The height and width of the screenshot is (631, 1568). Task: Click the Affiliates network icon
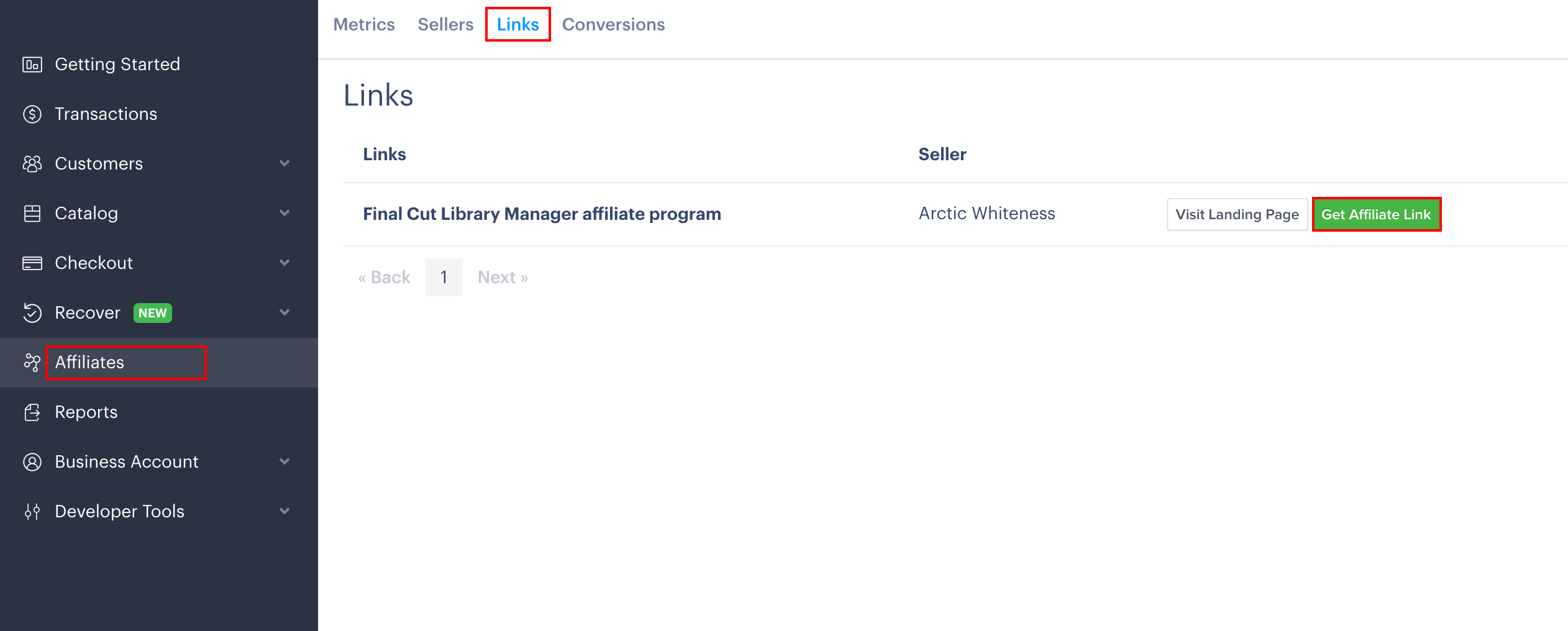(x=32, y=363)
